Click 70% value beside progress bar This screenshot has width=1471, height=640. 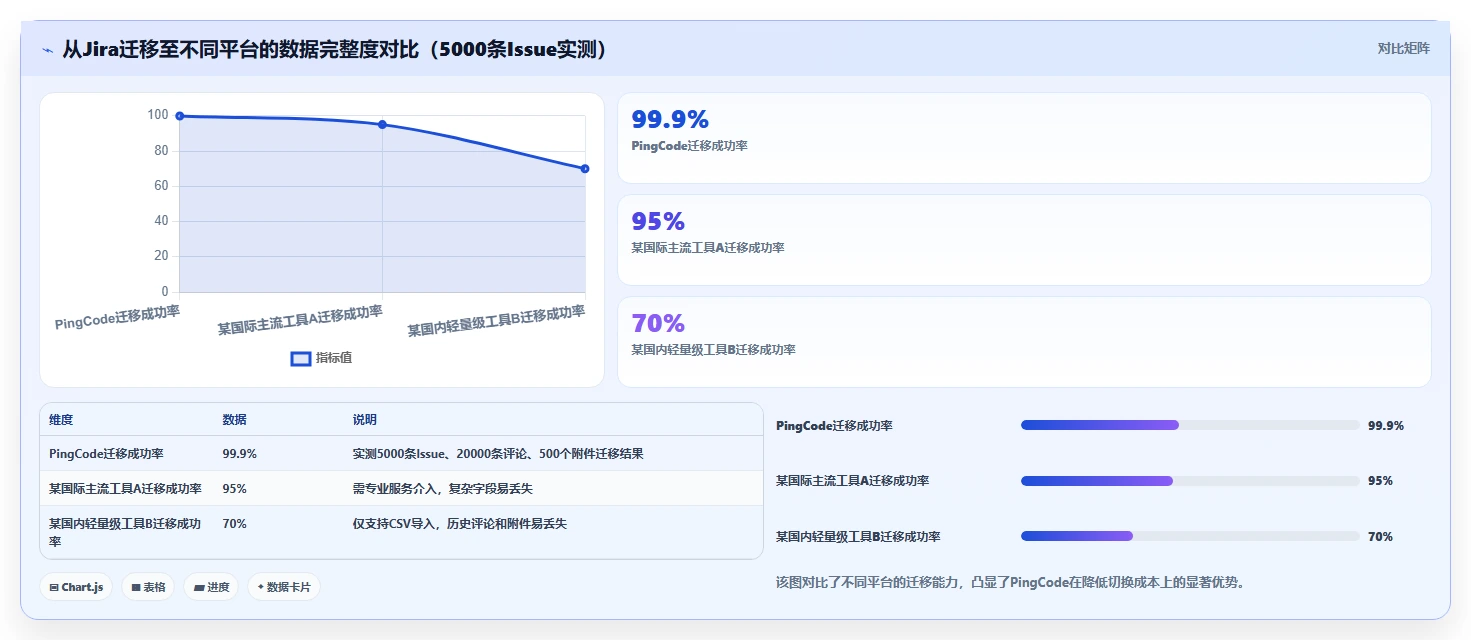coord(1380,537)
